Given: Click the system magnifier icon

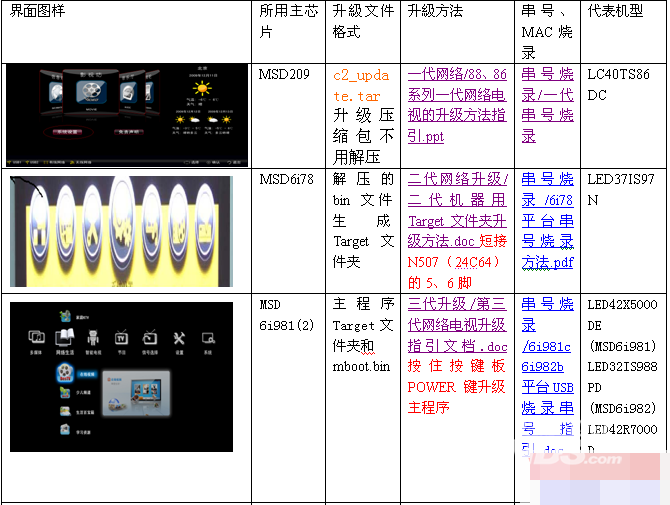Looking at the screenshot, I should pyautogui.click(x=208, y=338).
